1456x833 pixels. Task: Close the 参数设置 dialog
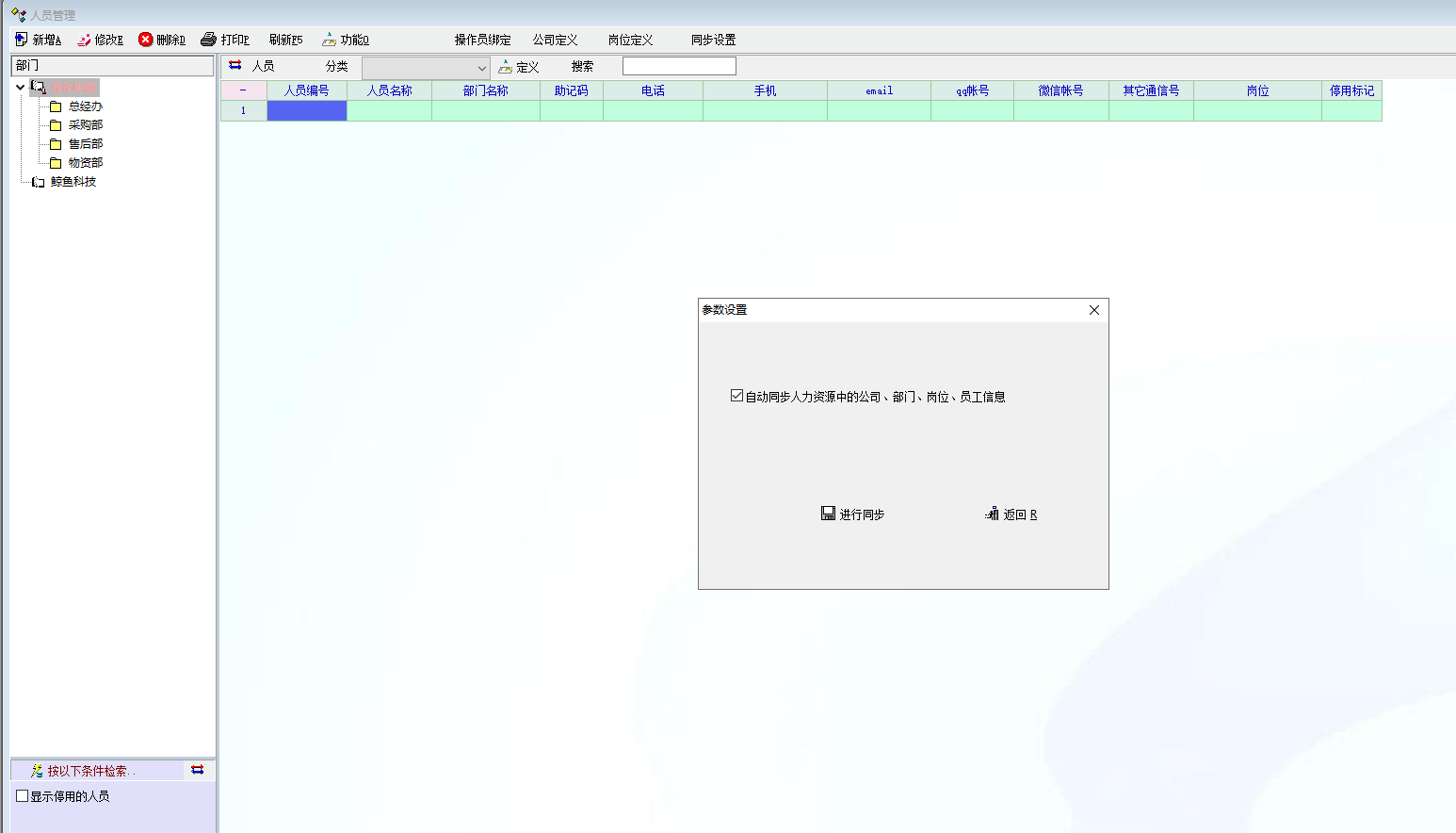pyautogui.click(x=1093, y=310)
